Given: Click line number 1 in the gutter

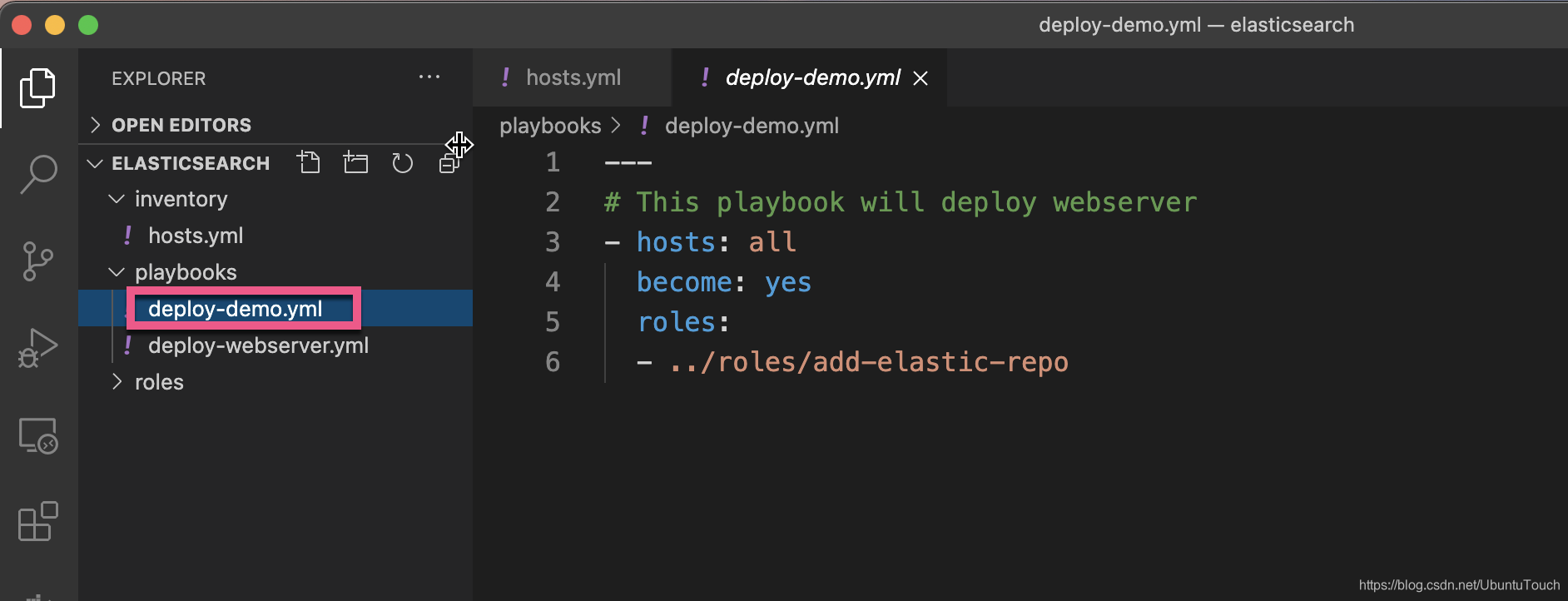Looking at the screenshot, I should (x=553, y=162).
